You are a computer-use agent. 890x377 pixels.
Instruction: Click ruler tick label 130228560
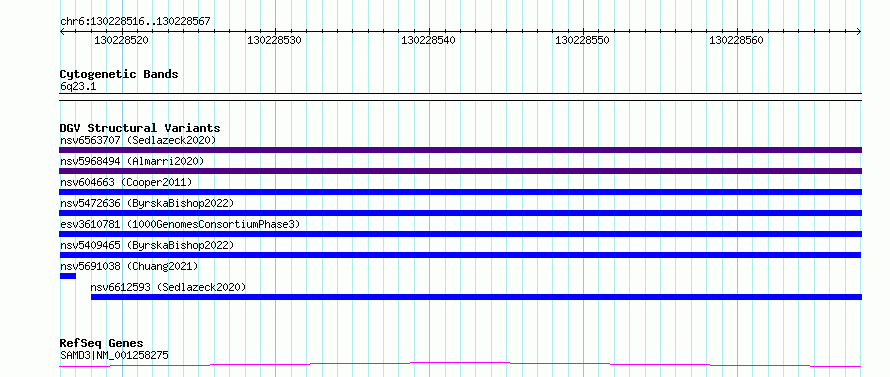click(736, 40)
